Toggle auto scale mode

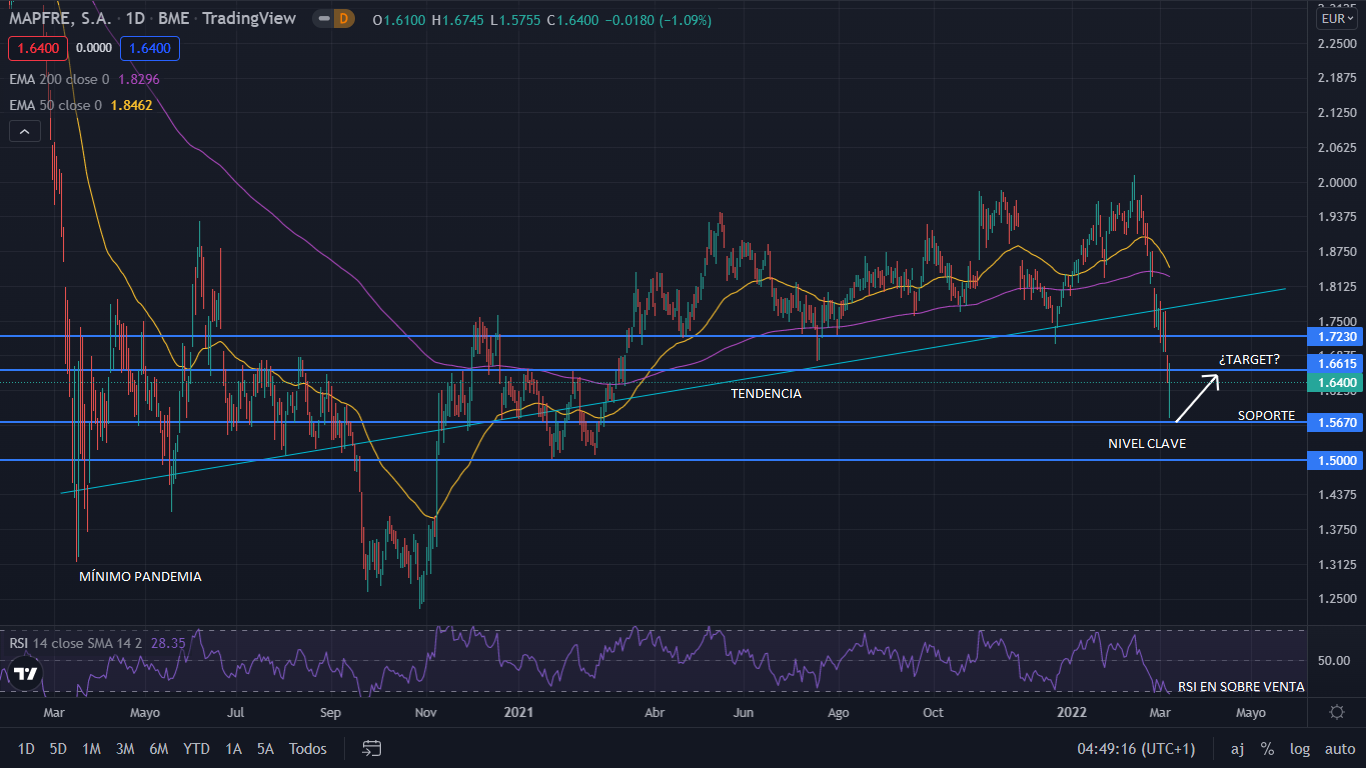point(1339,748)
